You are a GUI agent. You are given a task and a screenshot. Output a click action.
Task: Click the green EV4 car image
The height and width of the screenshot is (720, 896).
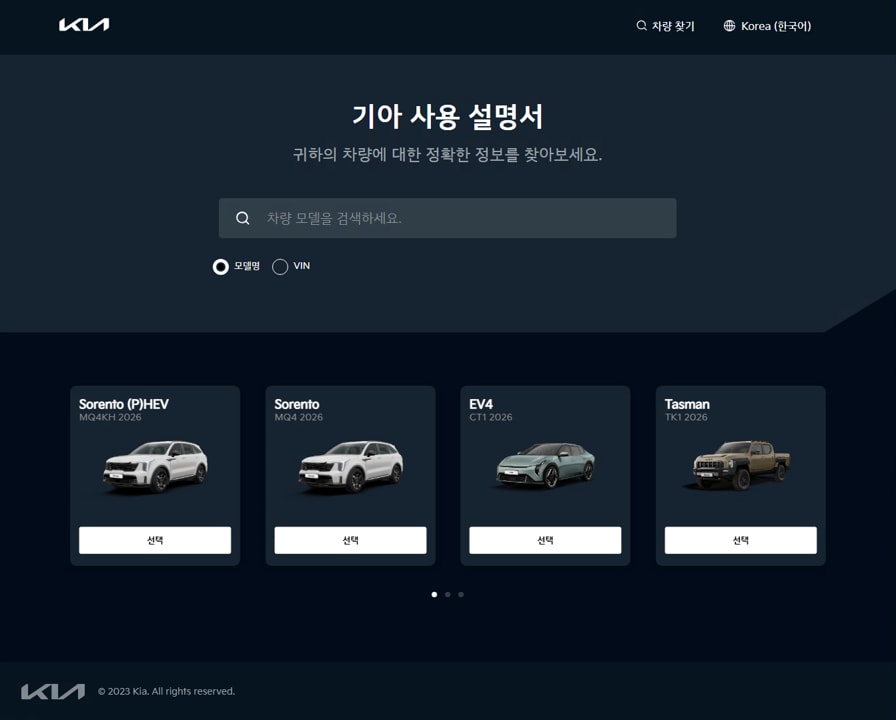point(545,465)
